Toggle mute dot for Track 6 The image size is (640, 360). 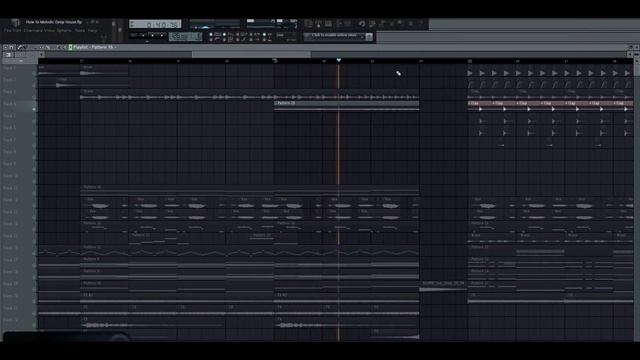point(34,133)
